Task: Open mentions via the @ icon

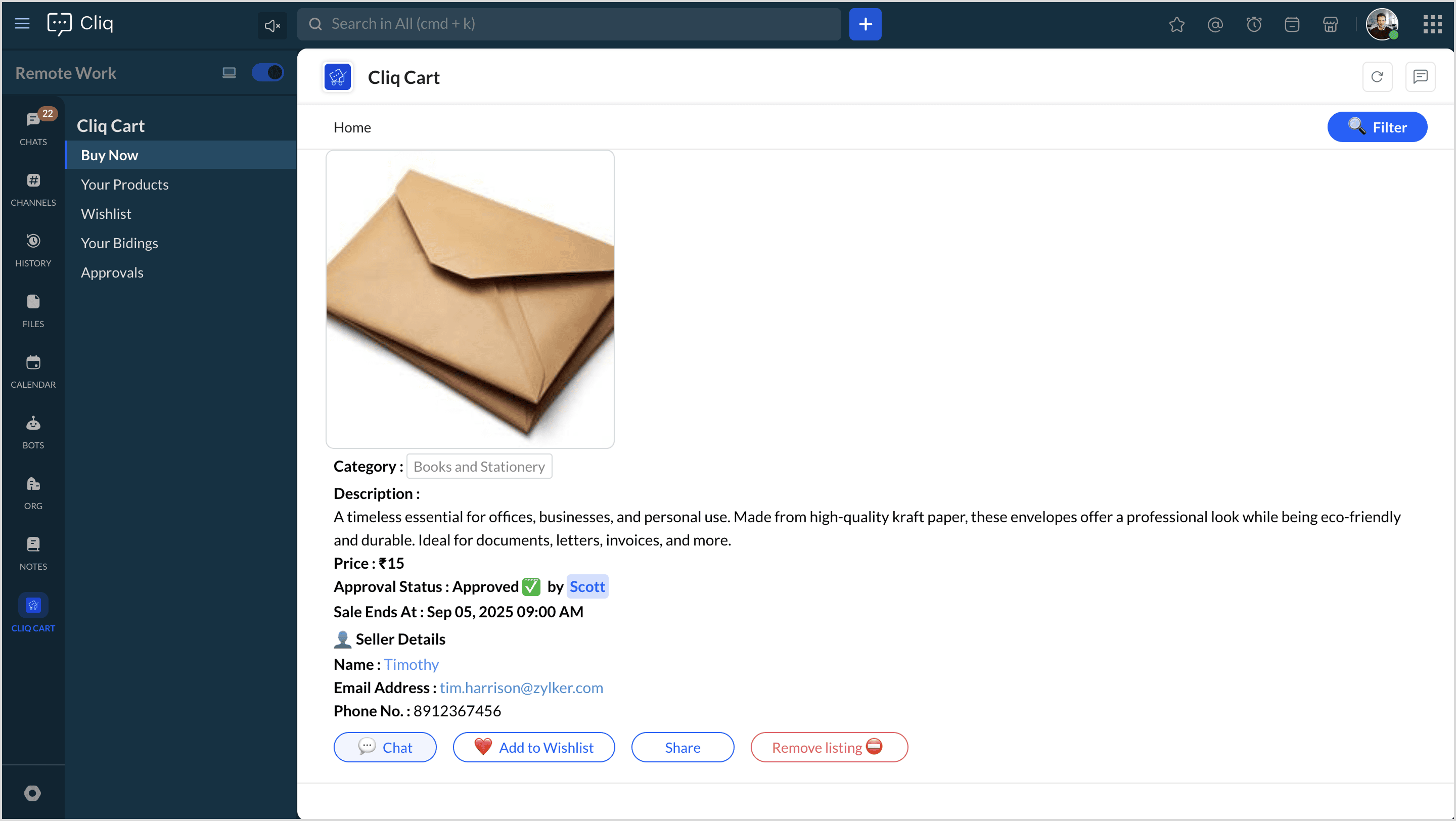Action: [x=1215, y=24]
